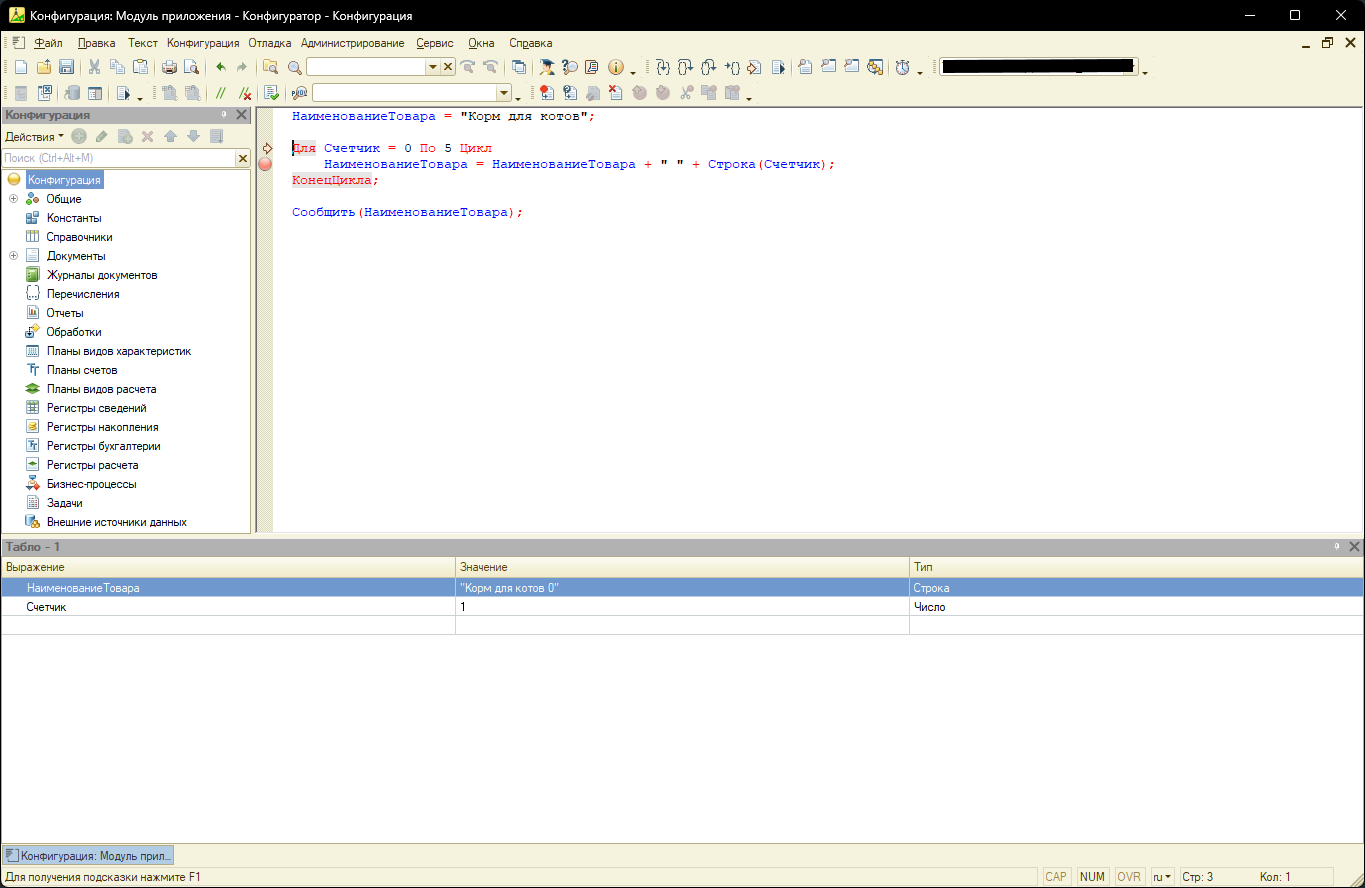Cut selection using the scissors icon
This screenshot has height=888, width=1365.
(x=95, y=67)
